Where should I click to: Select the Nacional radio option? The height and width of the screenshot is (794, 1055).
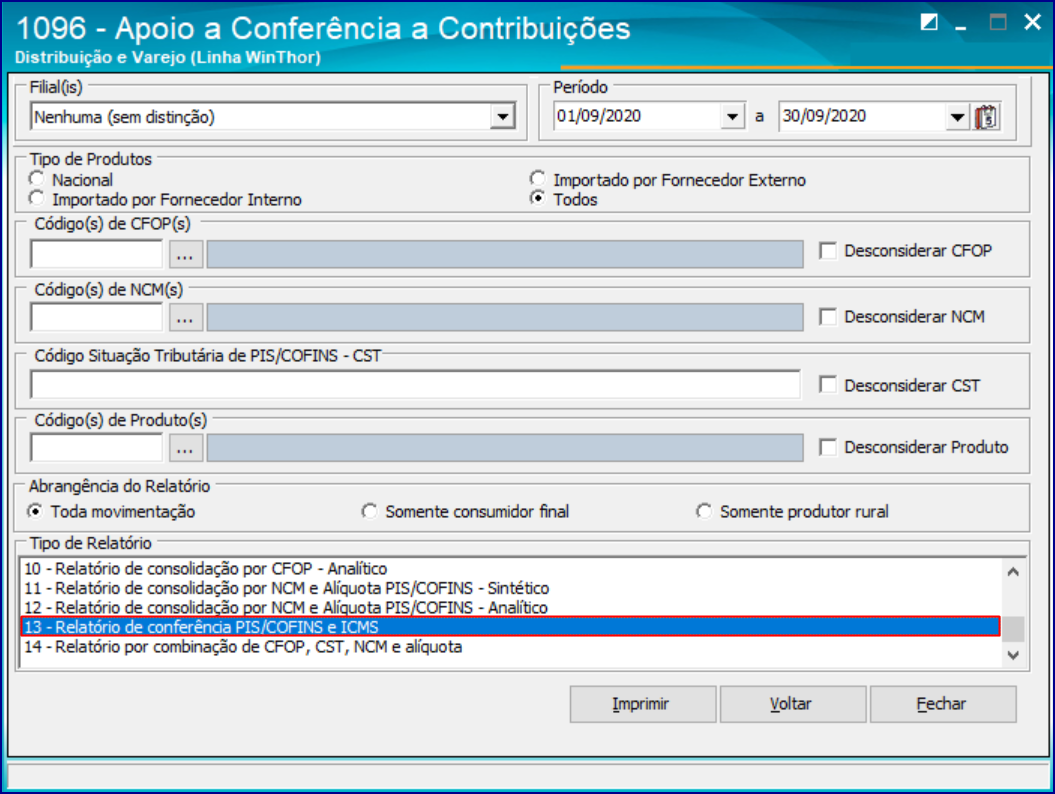click(36, 179)
